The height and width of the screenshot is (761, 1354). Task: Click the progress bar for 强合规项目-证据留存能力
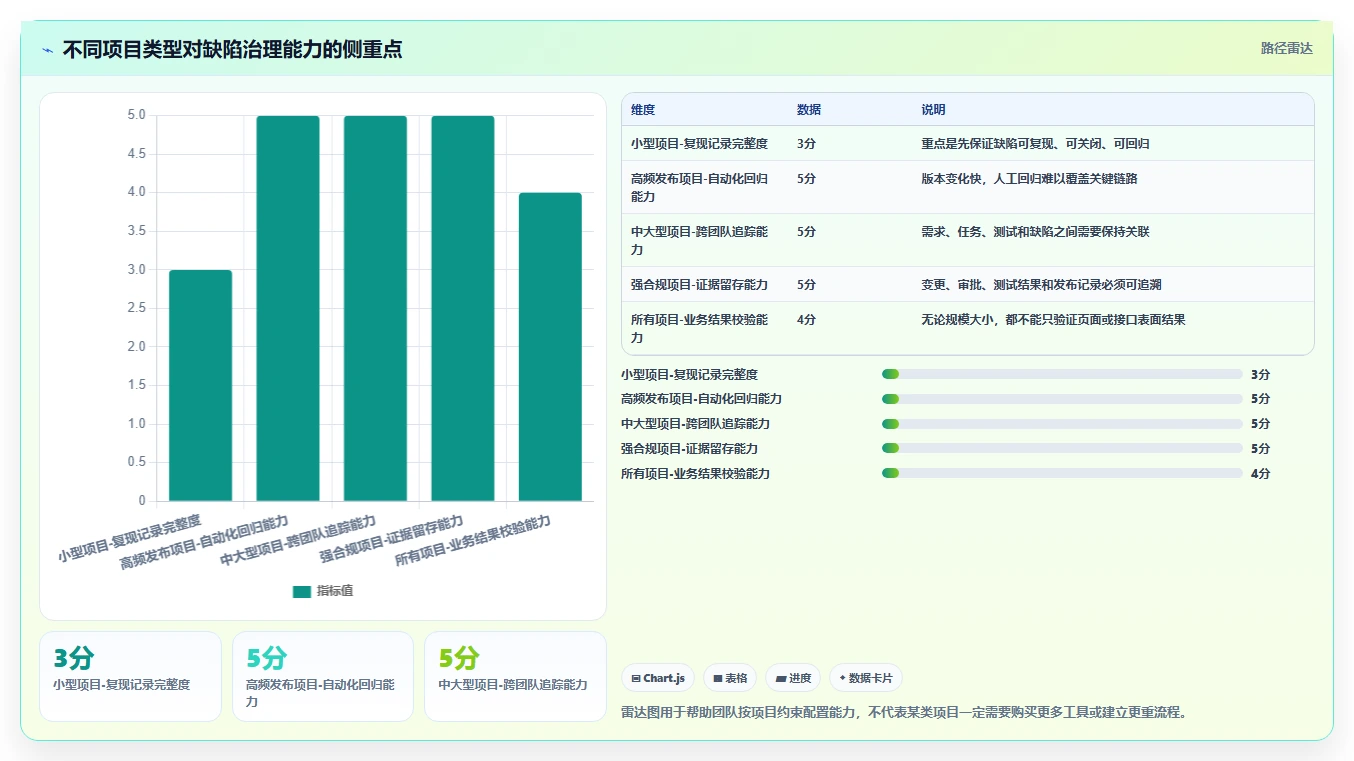coord(1062,449)
